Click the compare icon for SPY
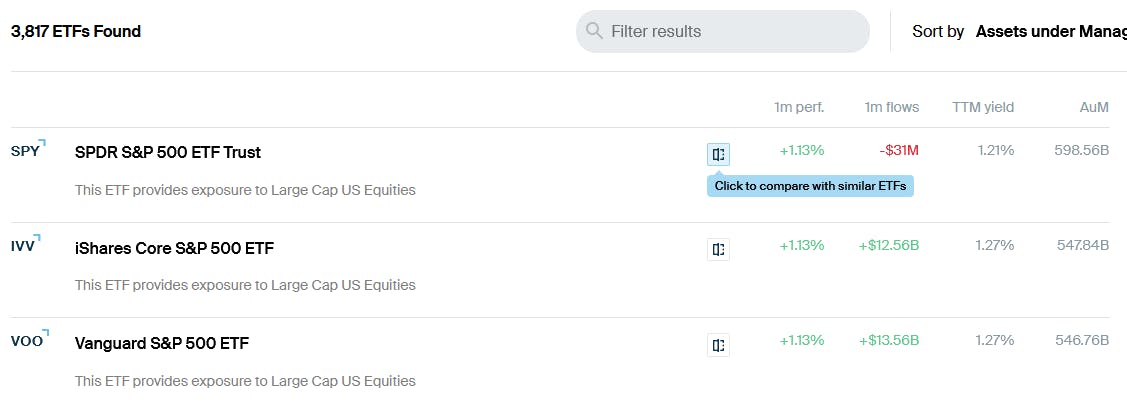The height and width of the screenshot is (407, 1127). (718, 154)
